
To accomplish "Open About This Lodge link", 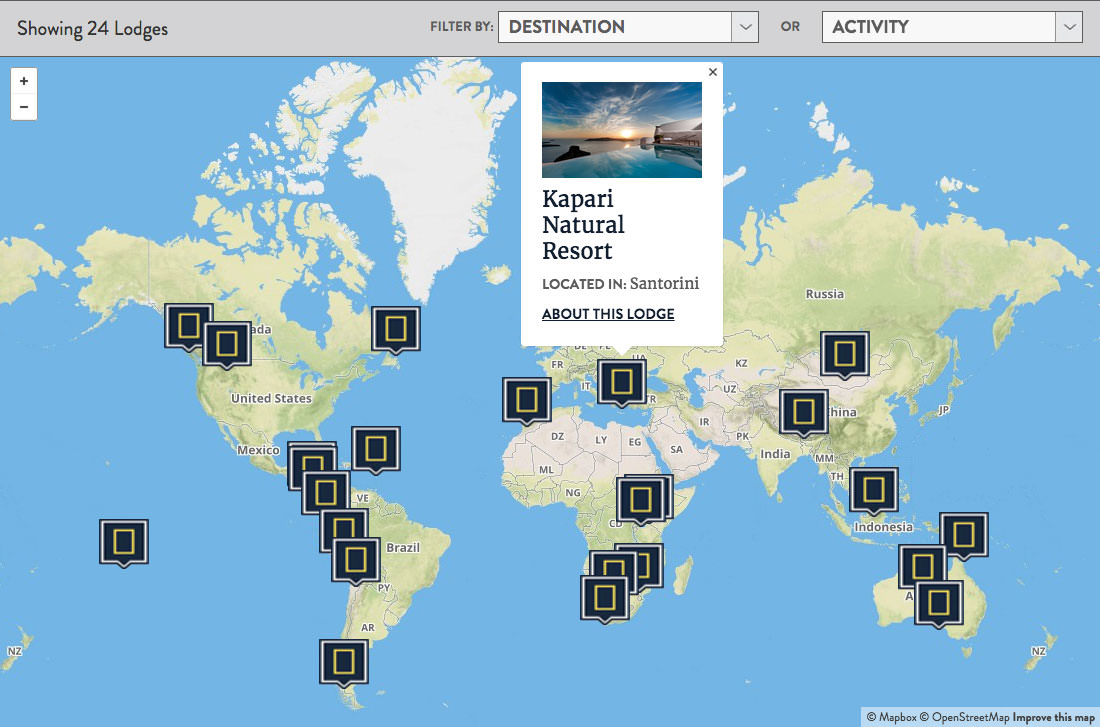I will coord(608,314).
